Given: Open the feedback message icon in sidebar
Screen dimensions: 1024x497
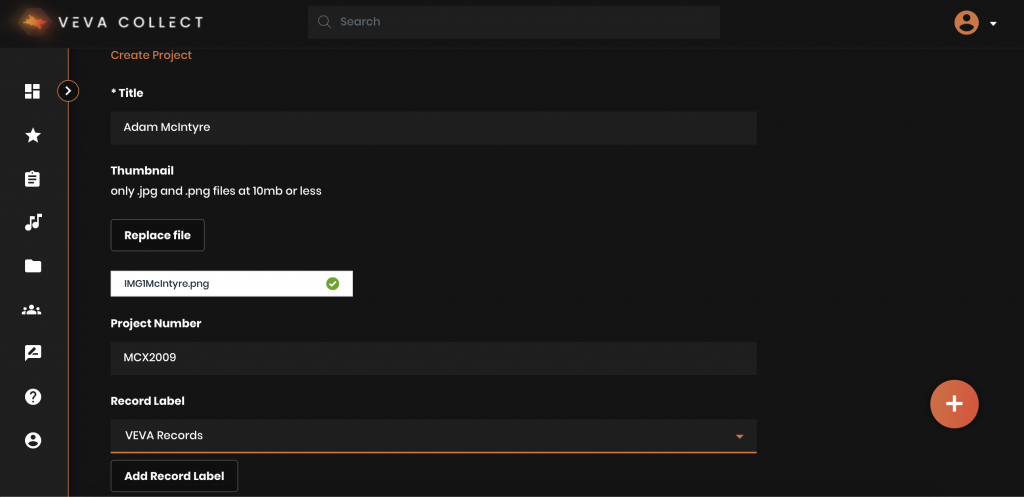Looking at the screenshot, I should click(33, 353).
